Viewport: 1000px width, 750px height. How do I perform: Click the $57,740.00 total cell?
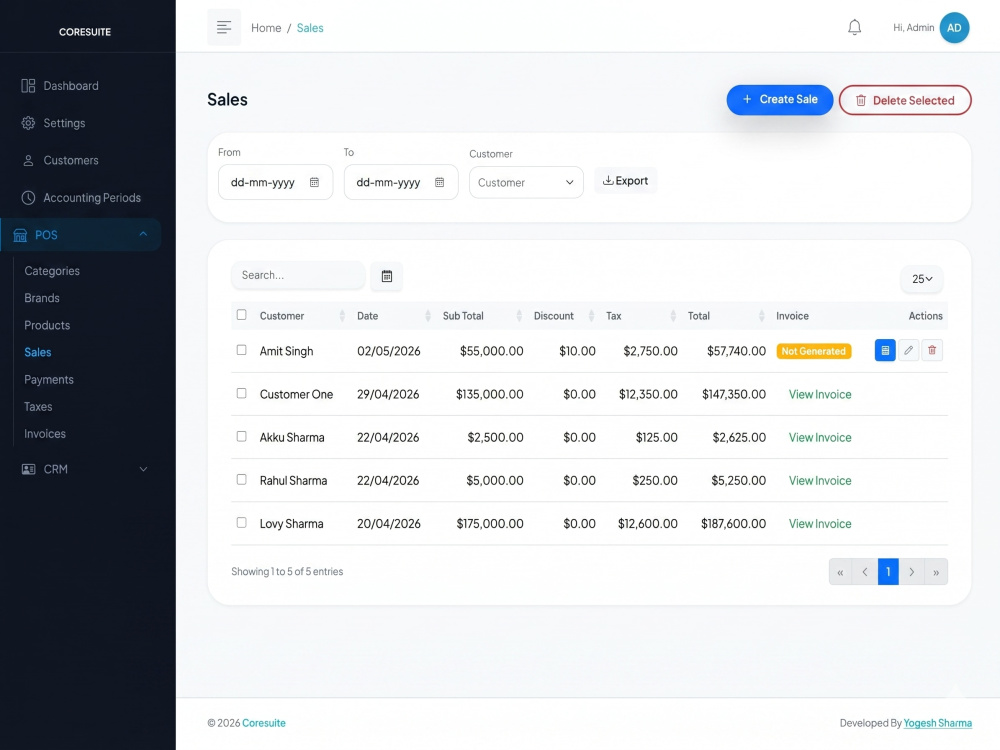point(736,351)
